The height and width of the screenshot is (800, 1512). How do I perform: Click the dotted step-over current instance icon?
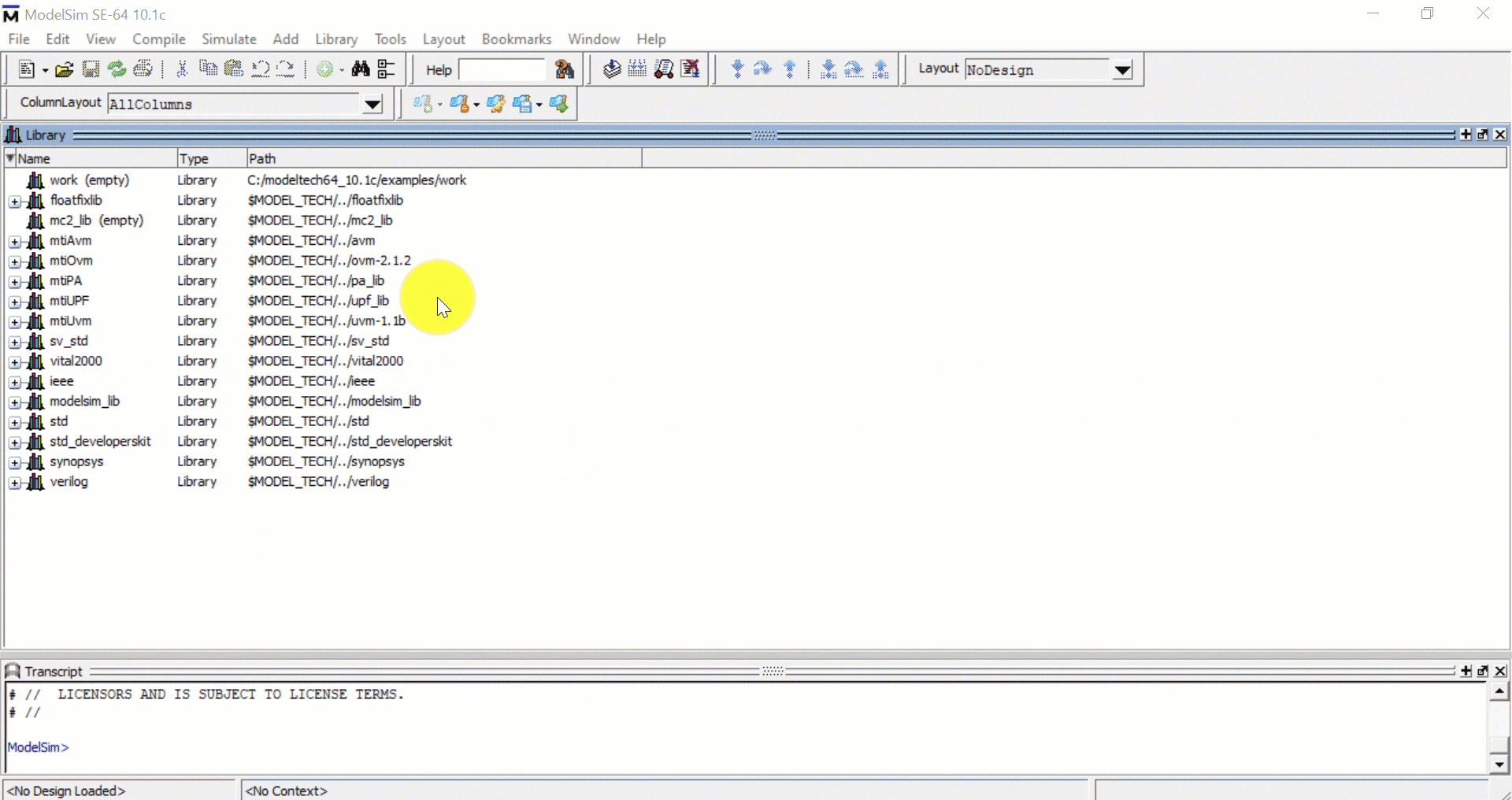[854, 69]
